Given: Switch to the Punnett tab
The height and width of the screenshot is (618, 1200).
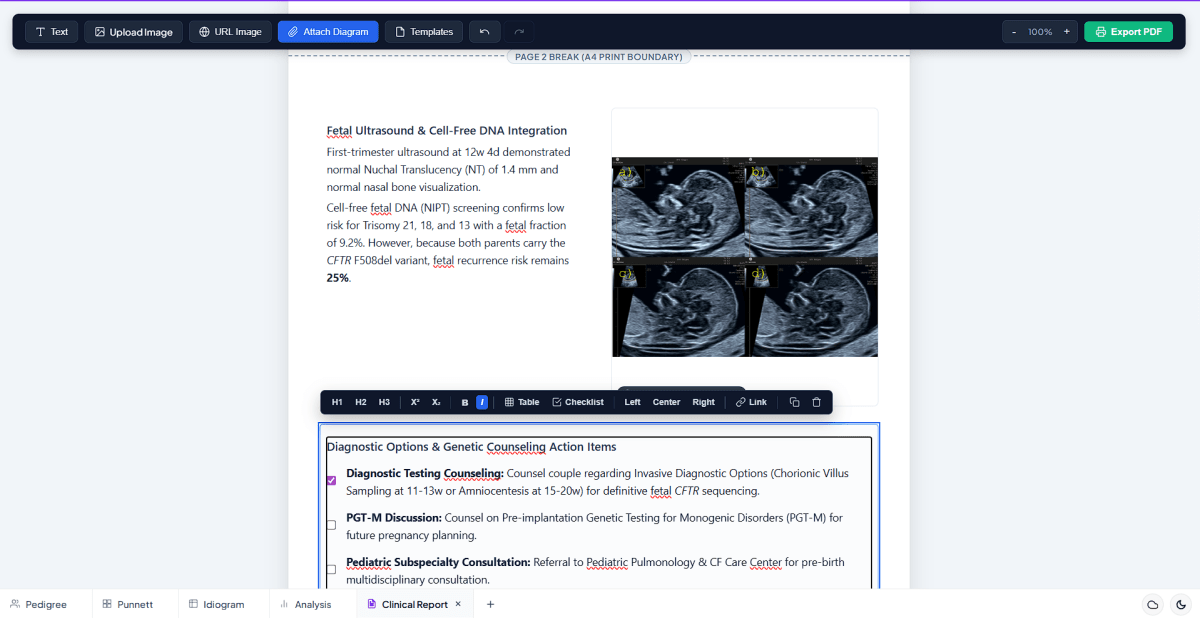Looking at the screenshot, I should 128,604.
